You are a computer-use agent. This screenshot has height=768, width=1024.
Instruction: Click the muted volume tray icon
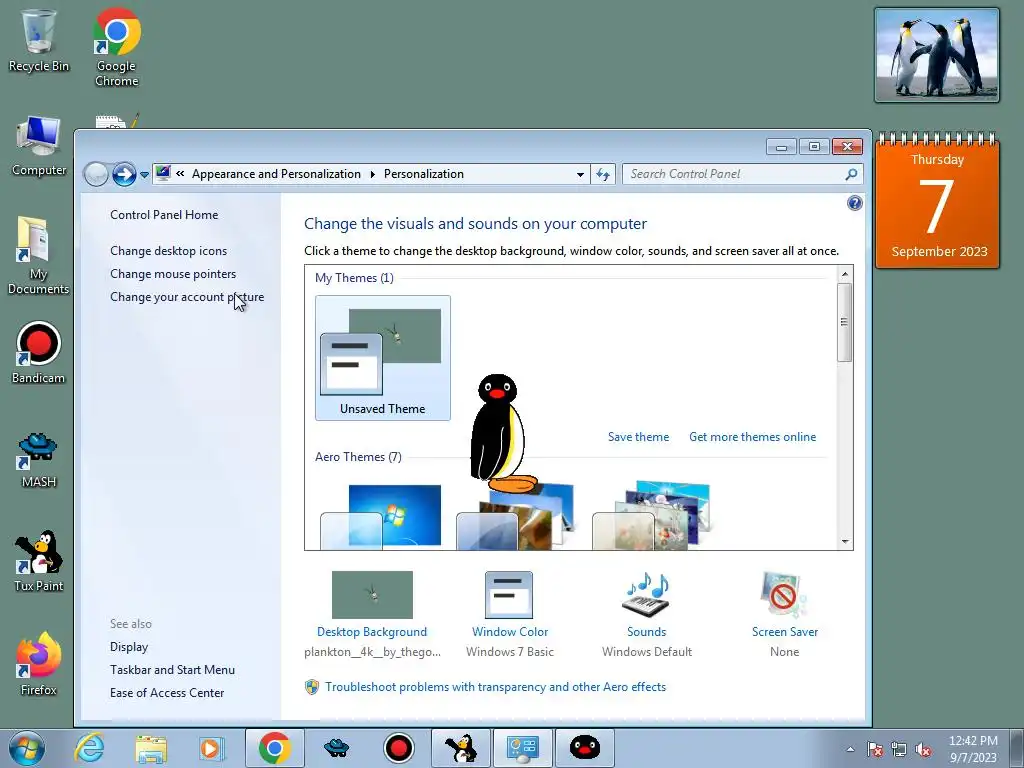pyautogui.click(x=923, y=749)
